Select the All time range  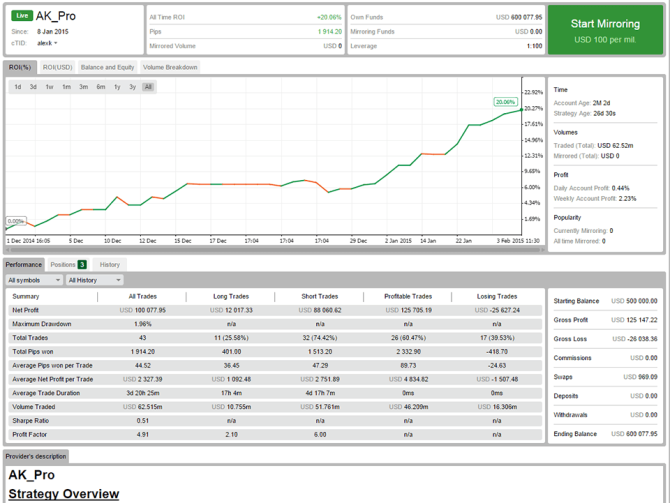(148, 87)
